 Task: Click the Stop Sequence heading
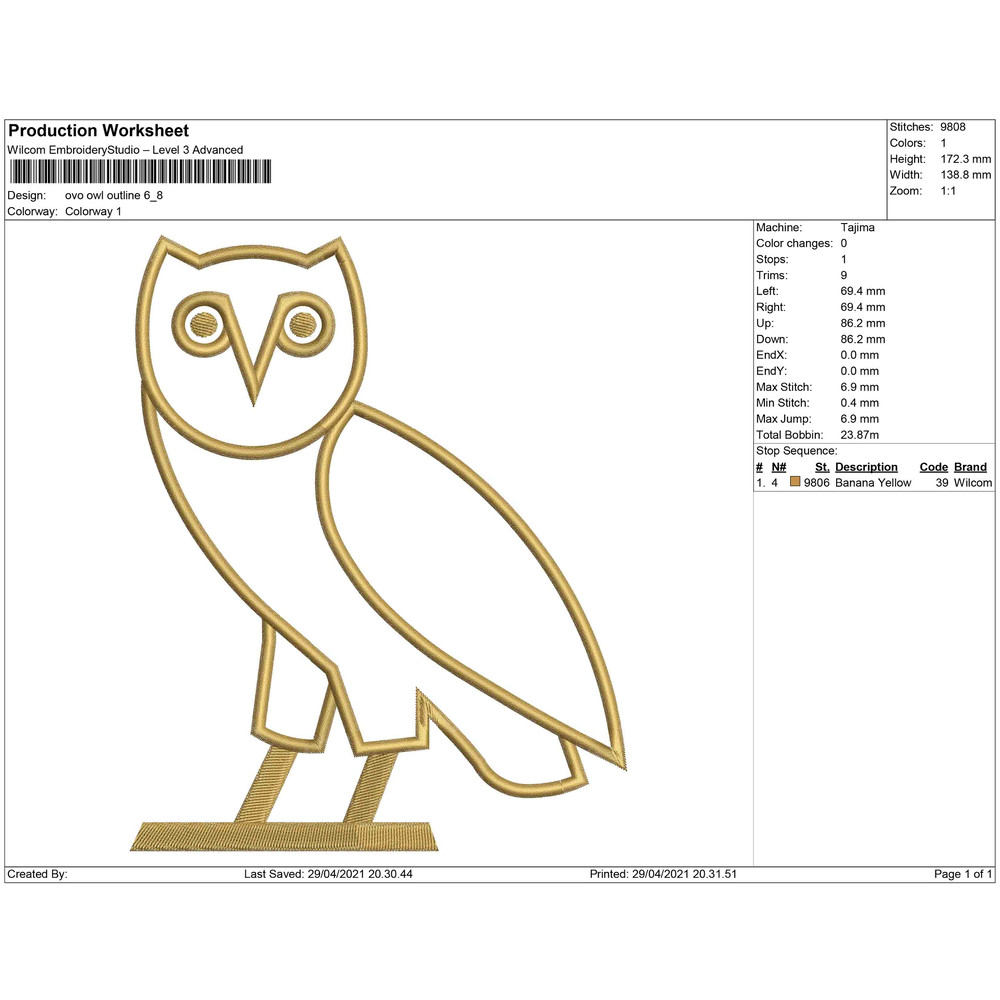point(797,451)
